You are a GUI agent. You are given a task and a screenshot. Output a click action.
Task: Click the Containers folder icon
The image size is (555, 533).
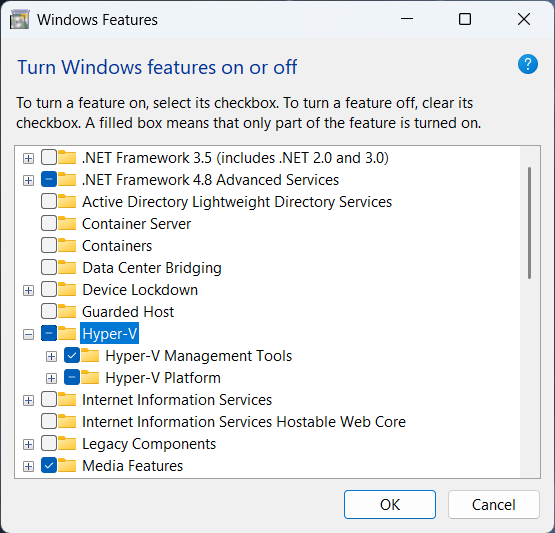click(x=67, y=245)
